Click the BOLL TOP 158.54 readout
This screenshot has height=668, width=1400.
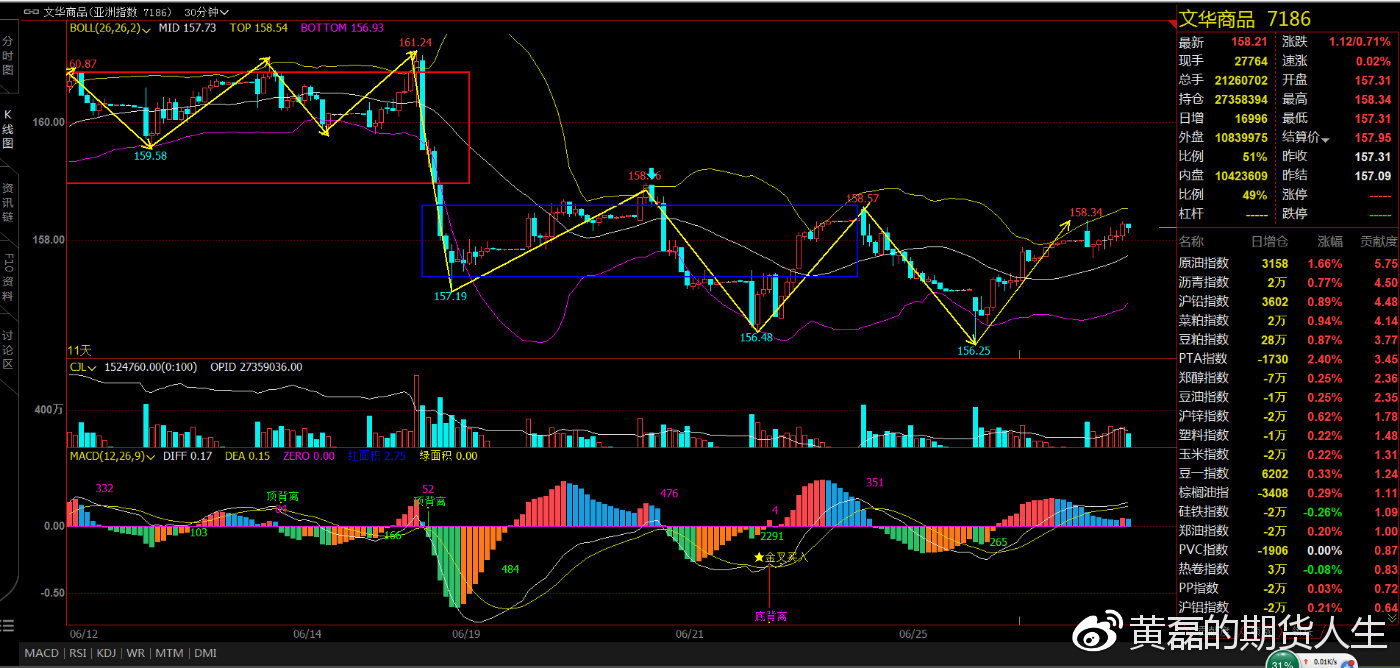coord(259,28)
